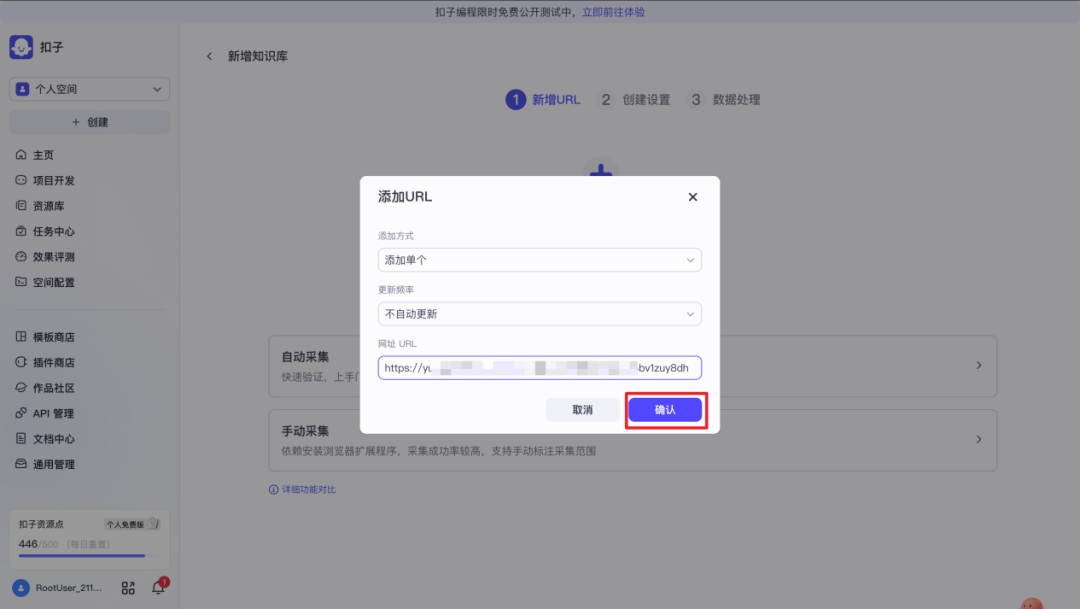1080x609 pixels.
Task: Close the 添加URL dialog
Action: click(693, 197)
